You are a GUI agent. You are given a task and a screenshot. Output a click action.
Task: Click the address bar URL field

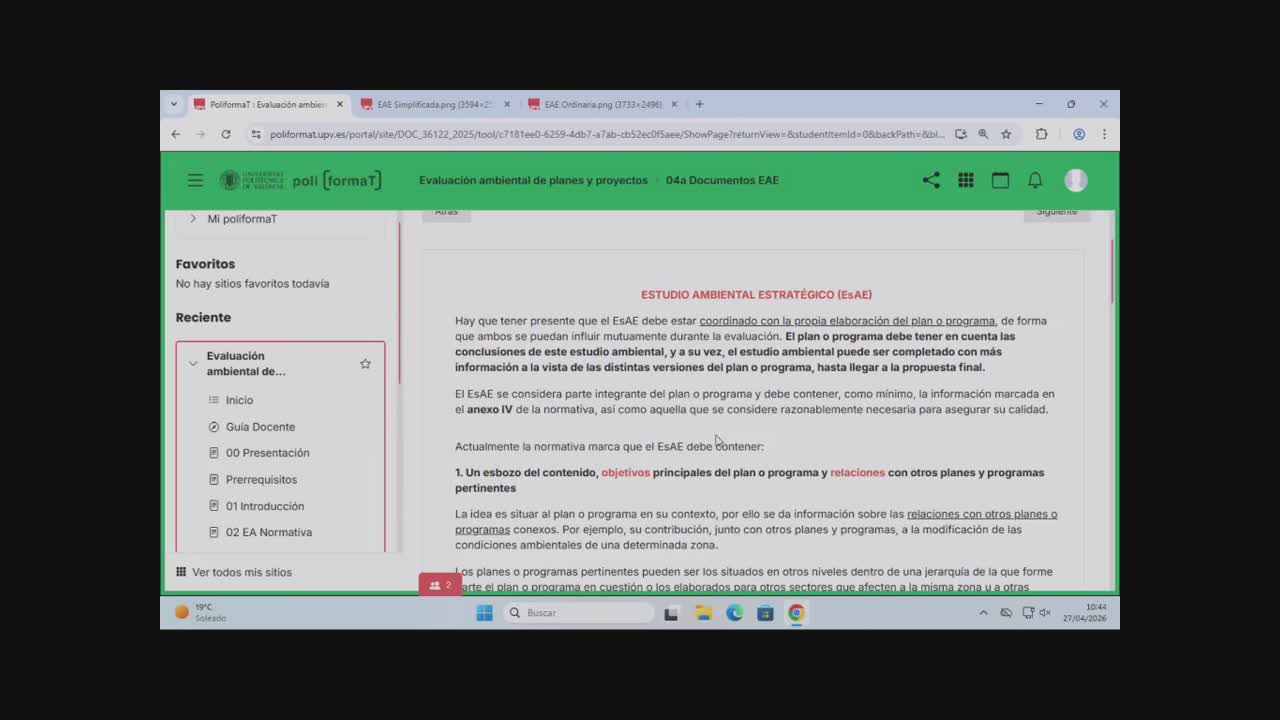pyautogui.click(x=606, y=134)
